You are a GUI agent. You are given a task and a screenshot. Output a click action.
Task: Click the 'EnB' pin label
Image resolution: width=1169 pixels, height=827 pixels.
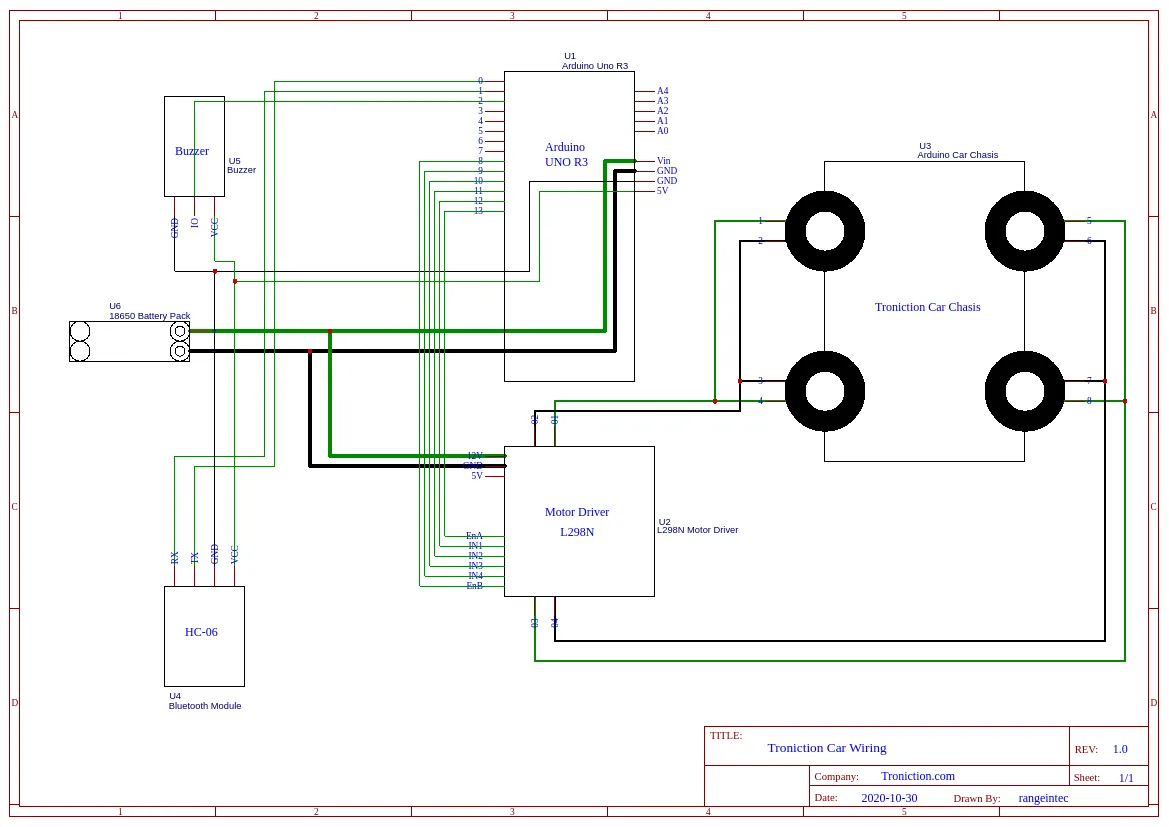pyautogui.click(x=474, y=586)
